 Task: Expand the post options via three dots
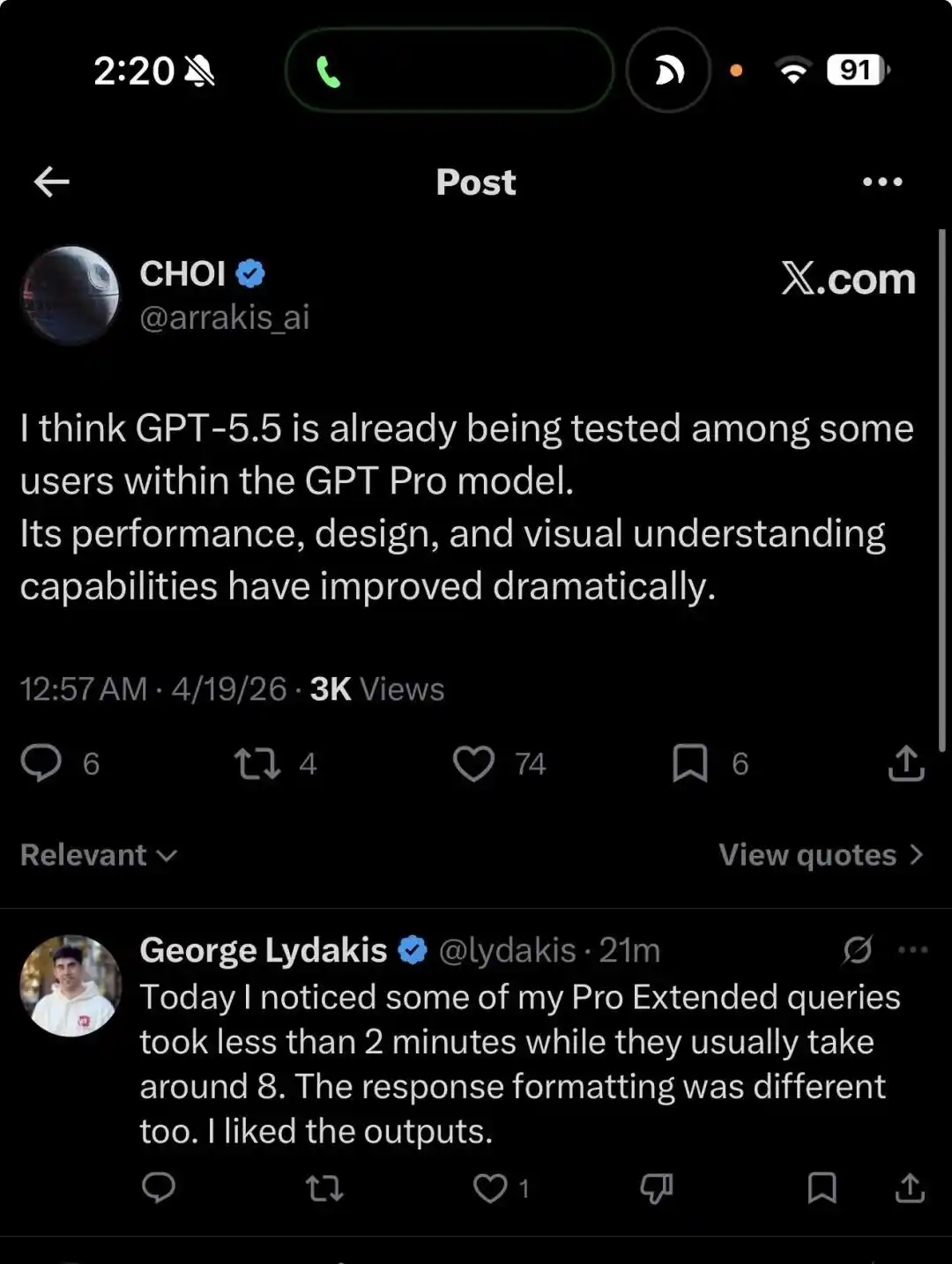[x=882, y=182]
